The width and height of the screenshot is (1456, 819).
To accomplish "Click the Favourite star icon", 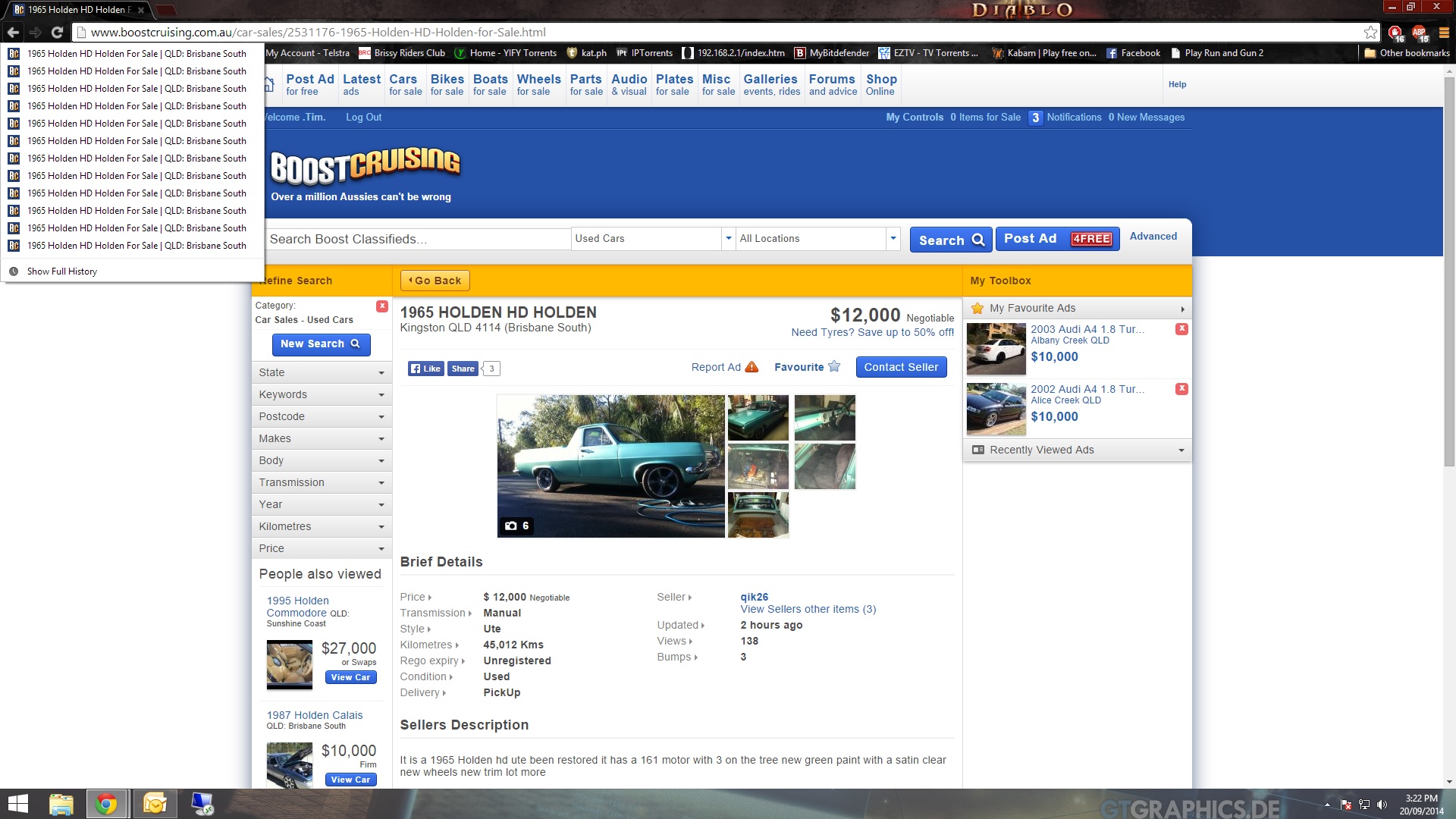I will click(x=834, y=366).
